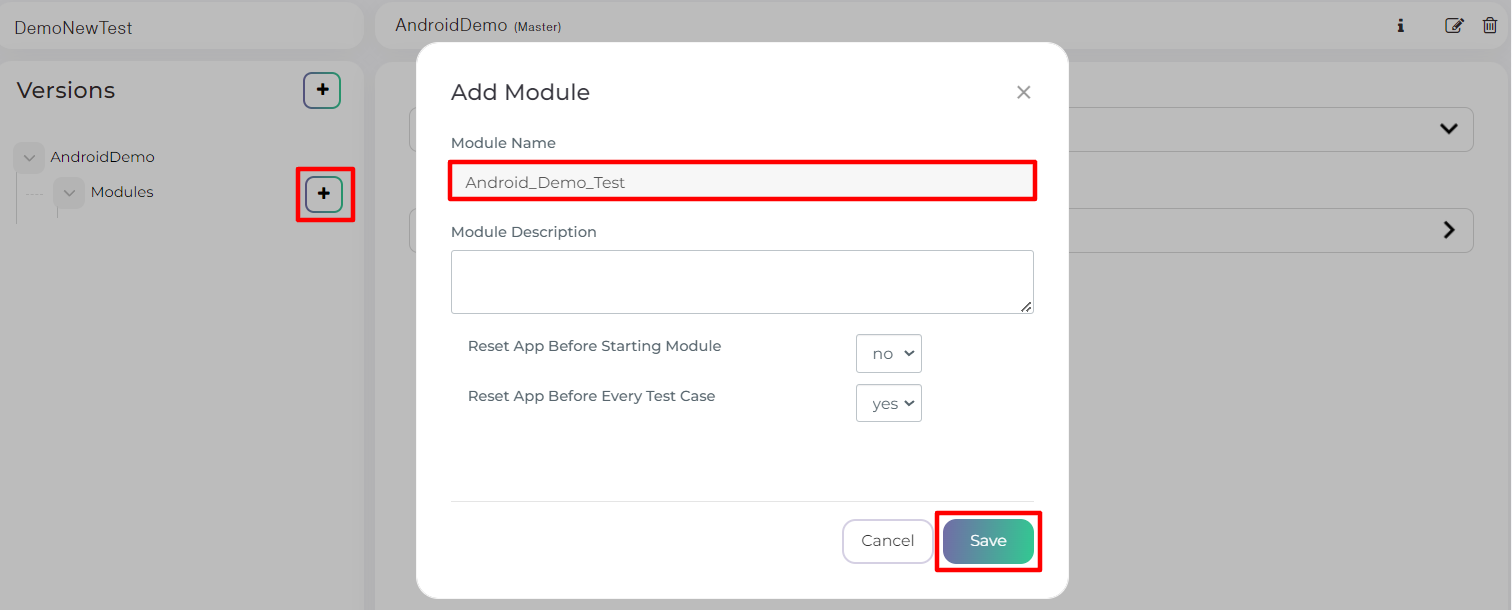
Task: Click the edit pencil icon for AndroidDemo
Action: [1455, 26]
